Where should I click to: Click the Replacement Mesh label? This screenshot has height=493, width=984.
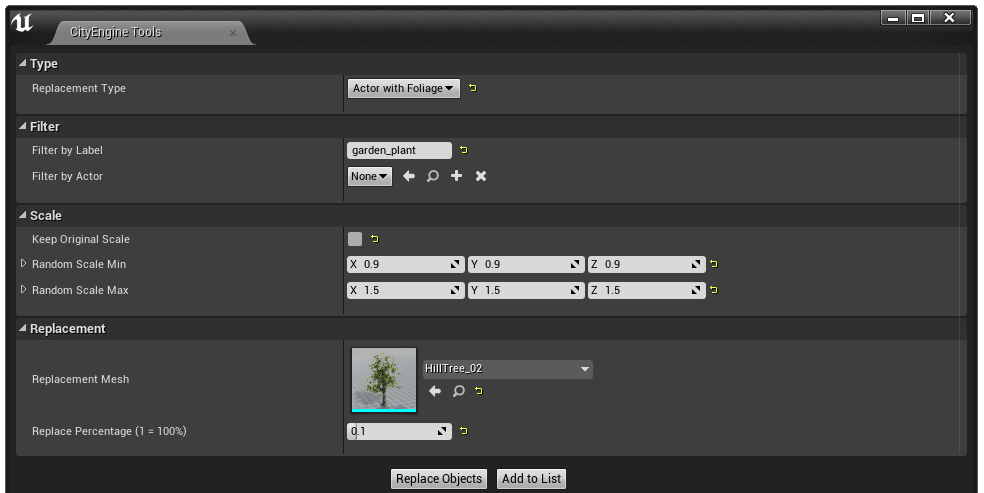point(80,379)
